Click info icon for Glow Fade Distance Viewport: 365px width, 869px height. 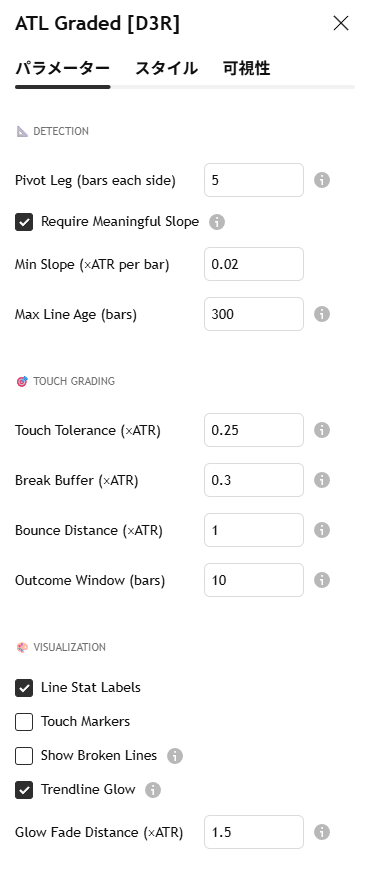coord(322,832)
